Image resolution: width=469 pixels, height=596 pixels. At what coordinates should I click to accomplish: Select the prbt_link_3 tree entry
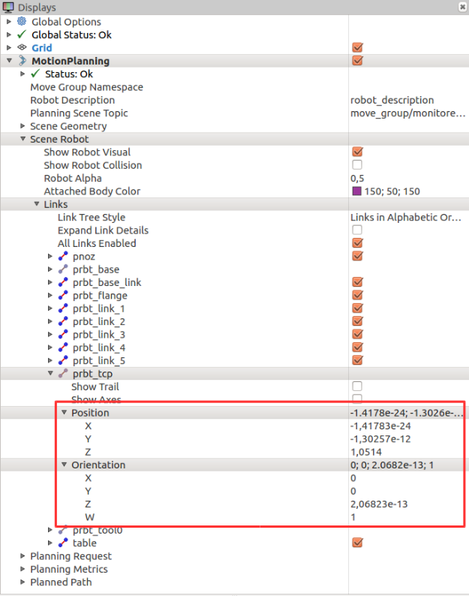[99, 334]
